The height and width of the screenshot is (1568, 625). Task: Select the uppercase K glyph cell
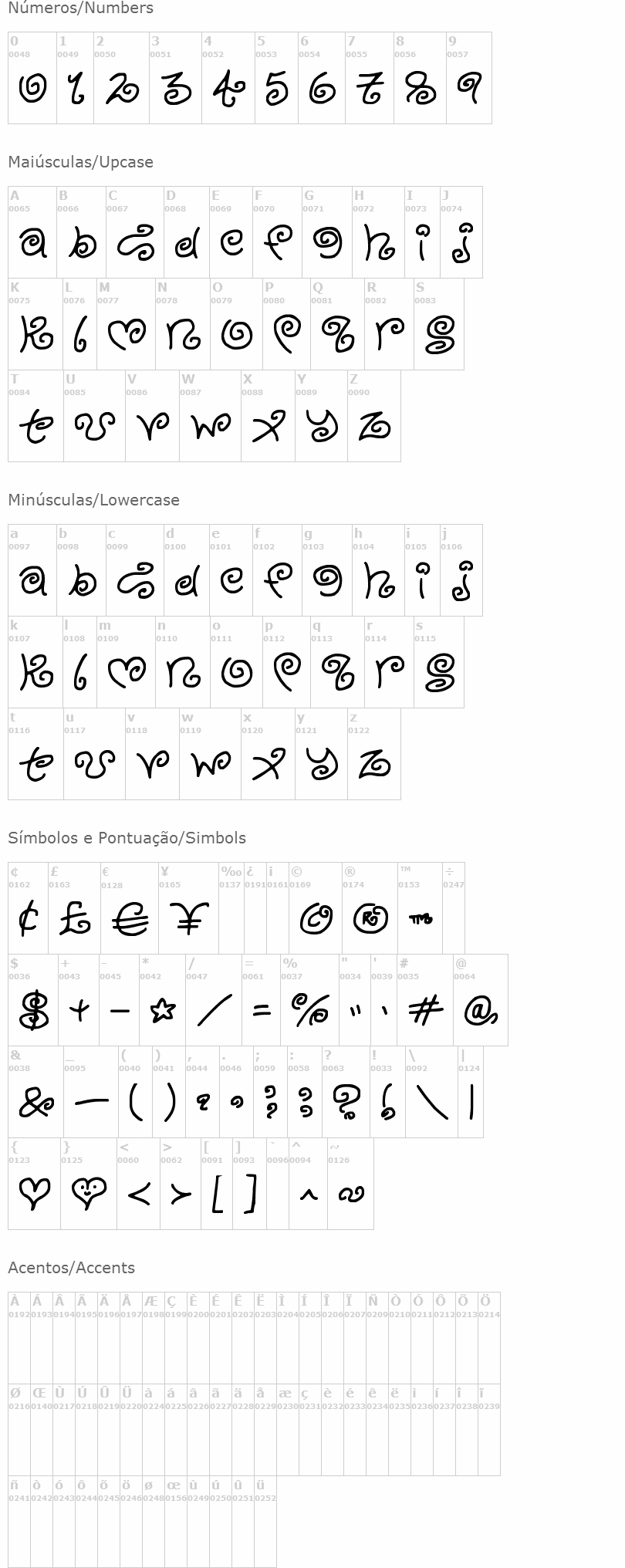(35, 324)
